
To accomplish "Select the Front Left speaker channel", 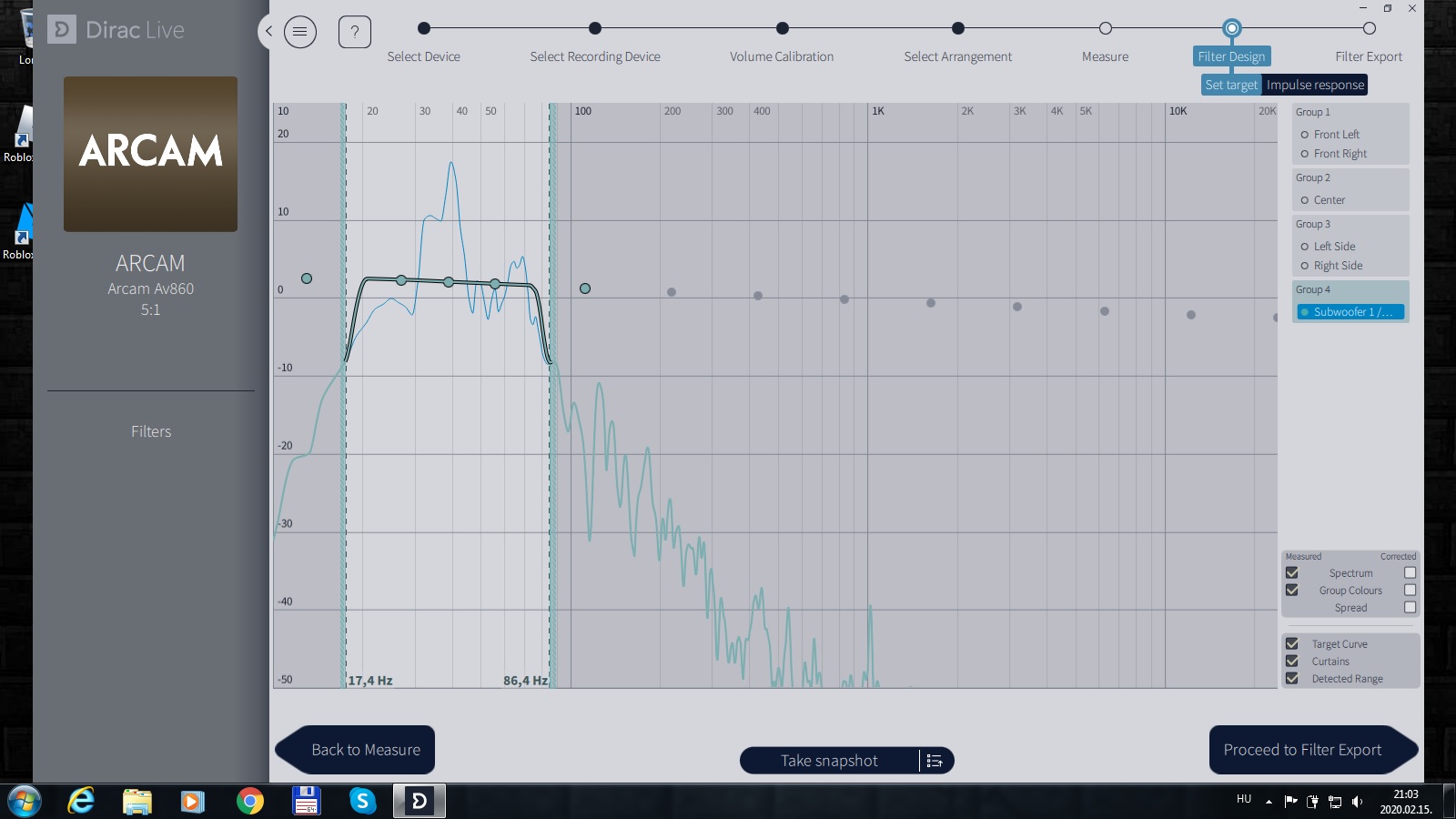I will coord(1336,135).
